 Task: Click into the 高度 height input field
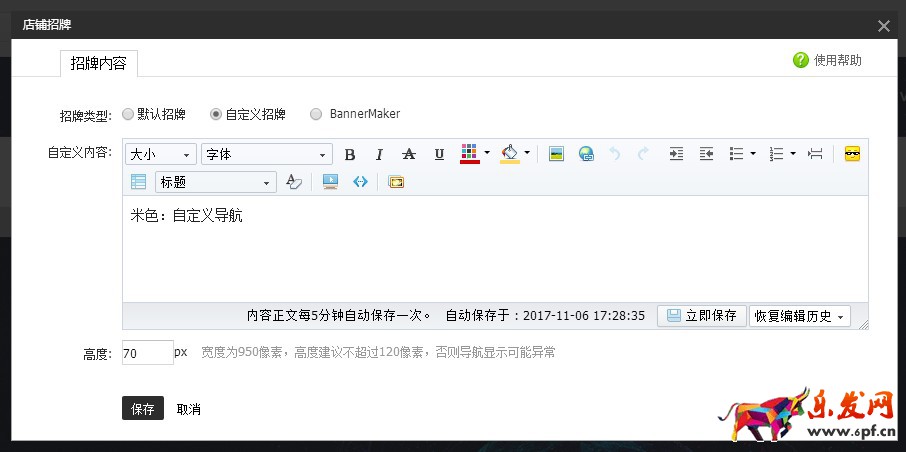point(148,353)
